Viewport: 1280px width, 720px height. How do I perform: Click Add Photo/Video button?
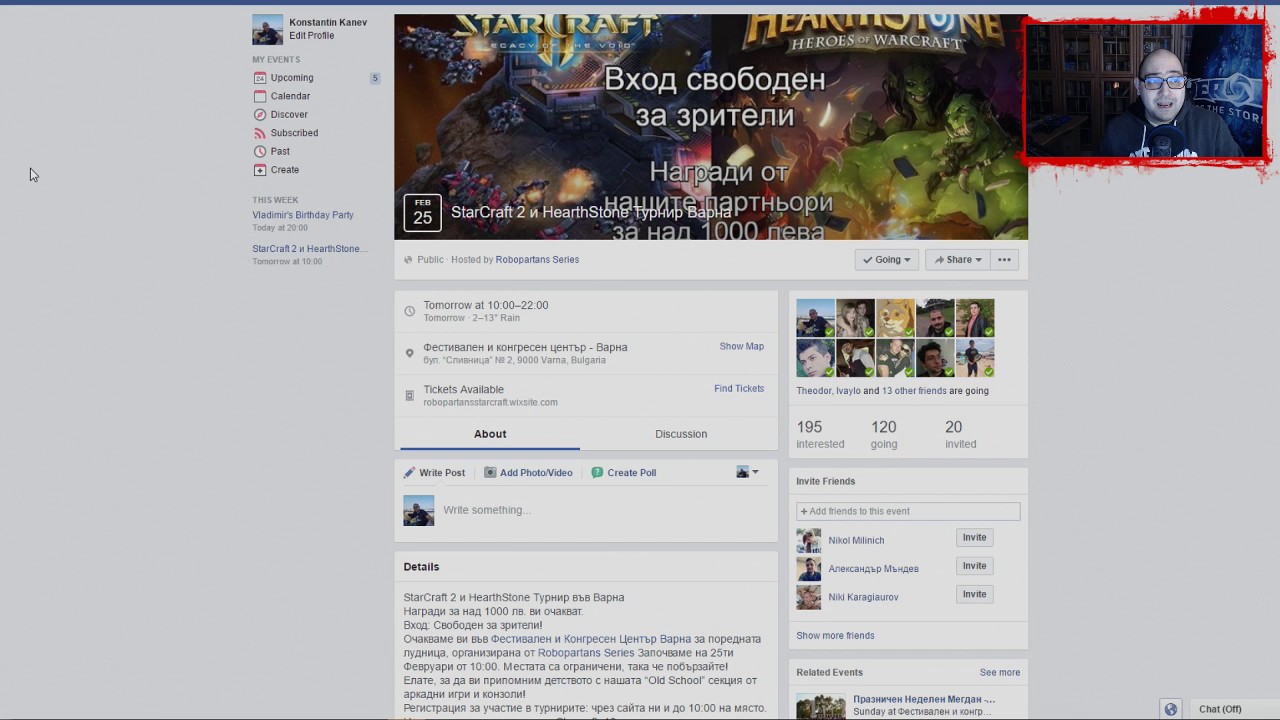528,473
